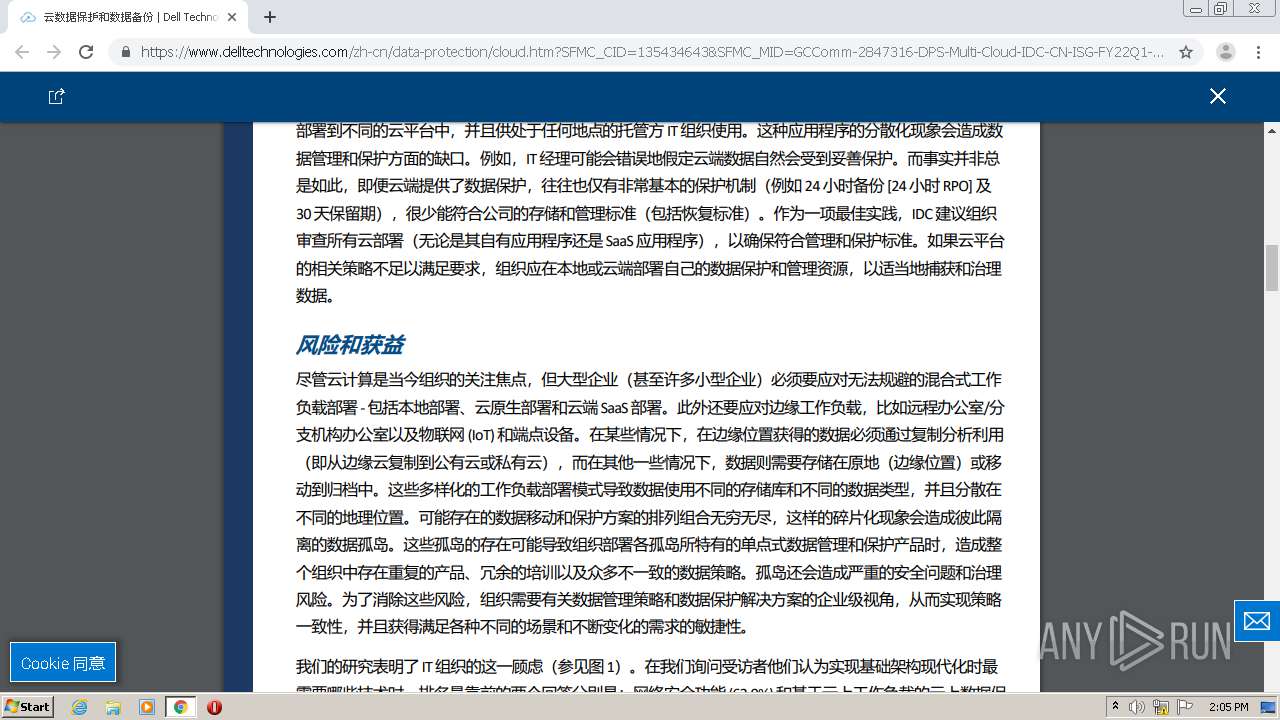Click the paragraph starting 尽管云计算是当今组织
The width and height of the screenshot is (1280, 720).
tap(650, 503)
